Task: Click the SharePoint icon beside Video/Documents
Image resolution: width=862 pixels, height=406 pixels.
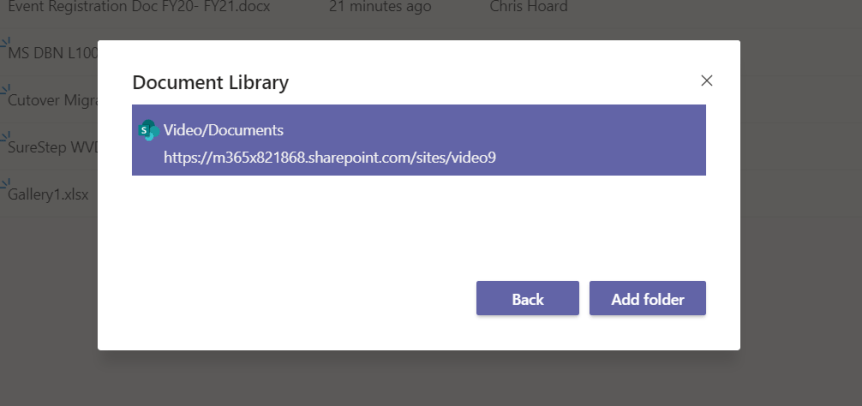Action: [149, 130]
